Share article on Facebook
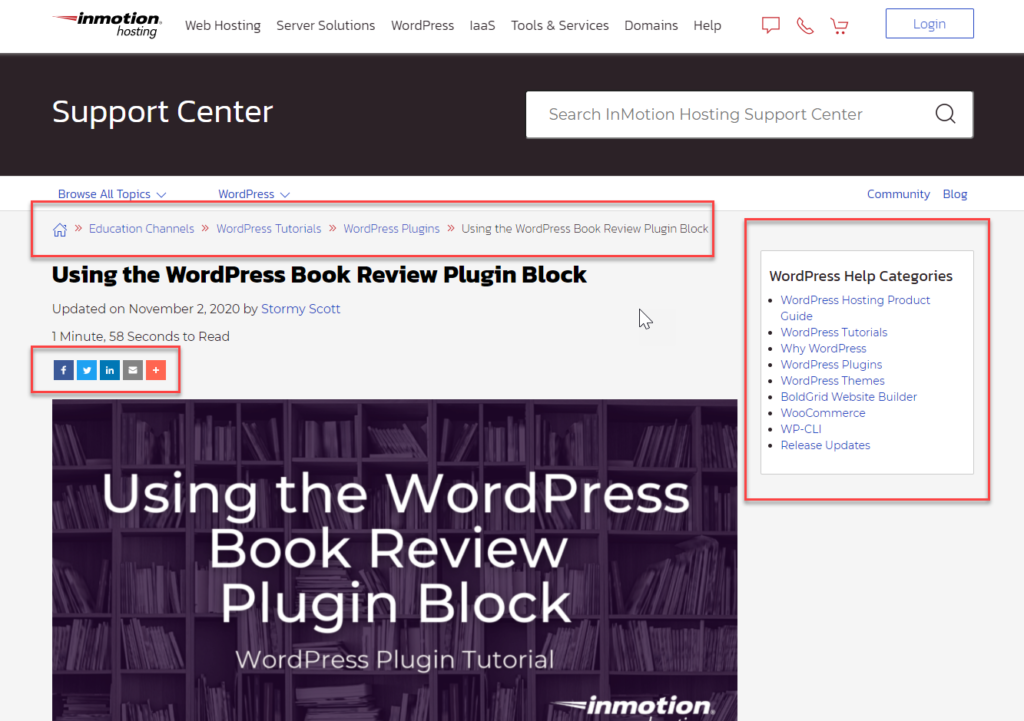Screen dimensions: 1024x721 tap(63, 370)
